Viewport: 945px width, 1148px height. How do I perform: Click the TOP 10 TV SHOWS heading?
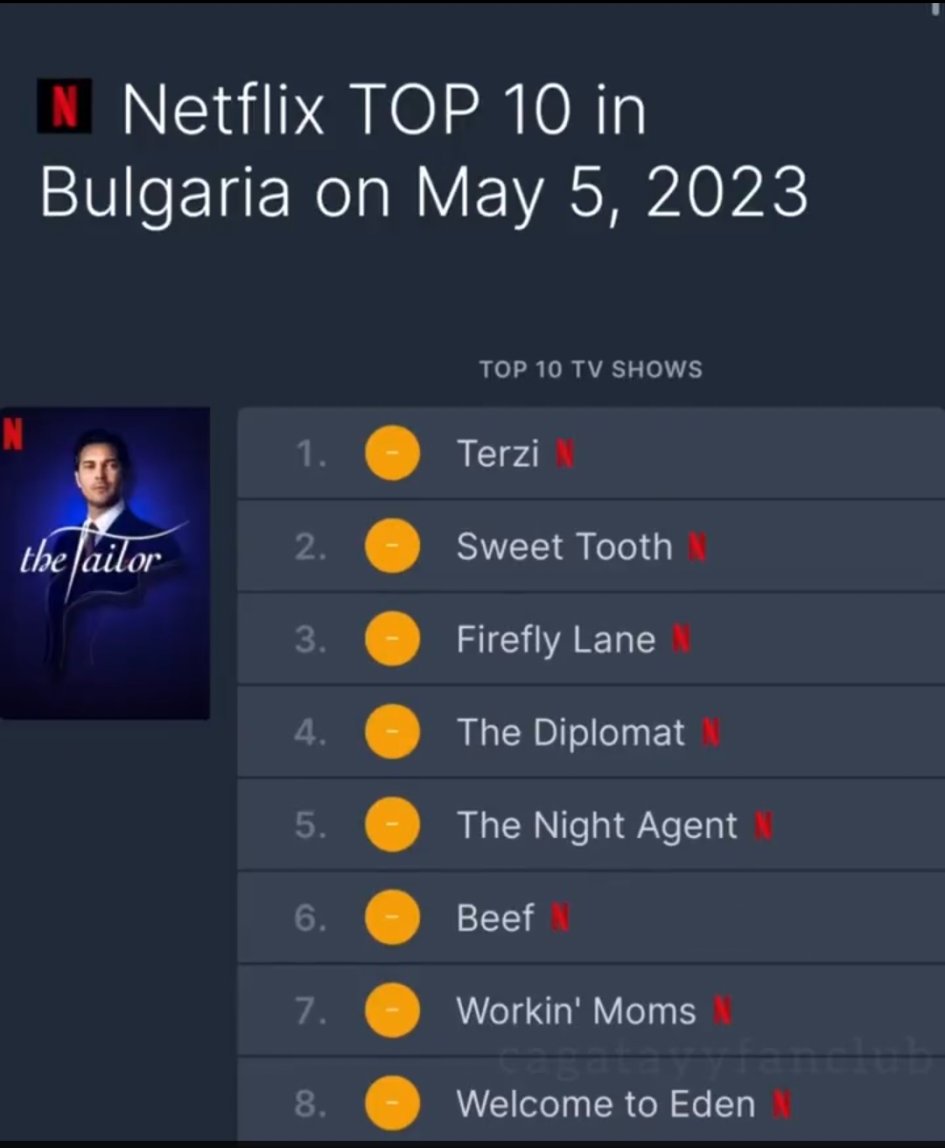[x=590, y=369]
